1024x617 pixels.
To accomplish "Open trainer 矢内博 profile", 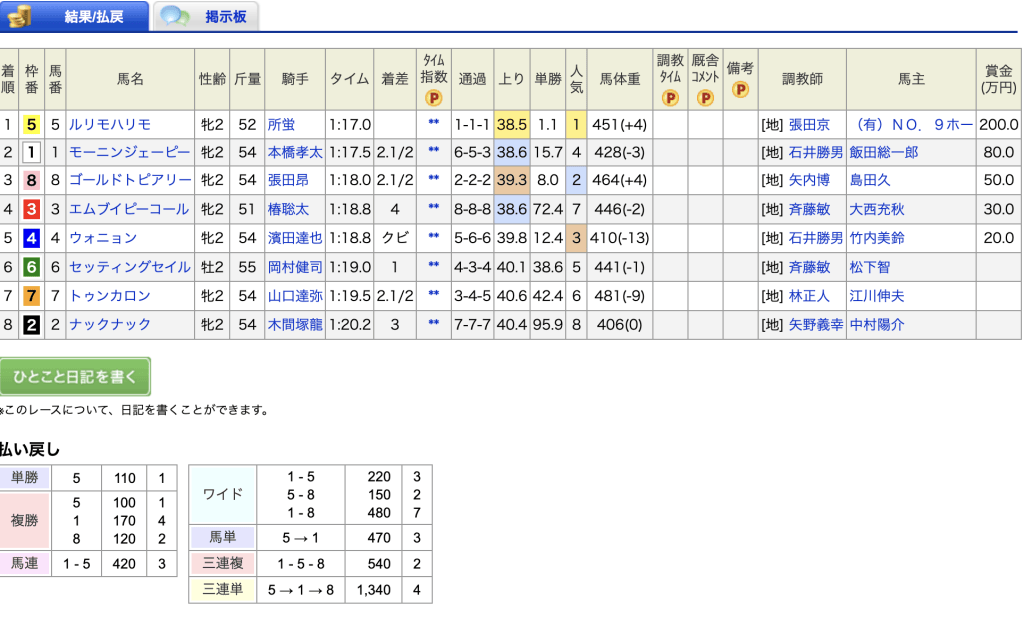I will [809, 180].
